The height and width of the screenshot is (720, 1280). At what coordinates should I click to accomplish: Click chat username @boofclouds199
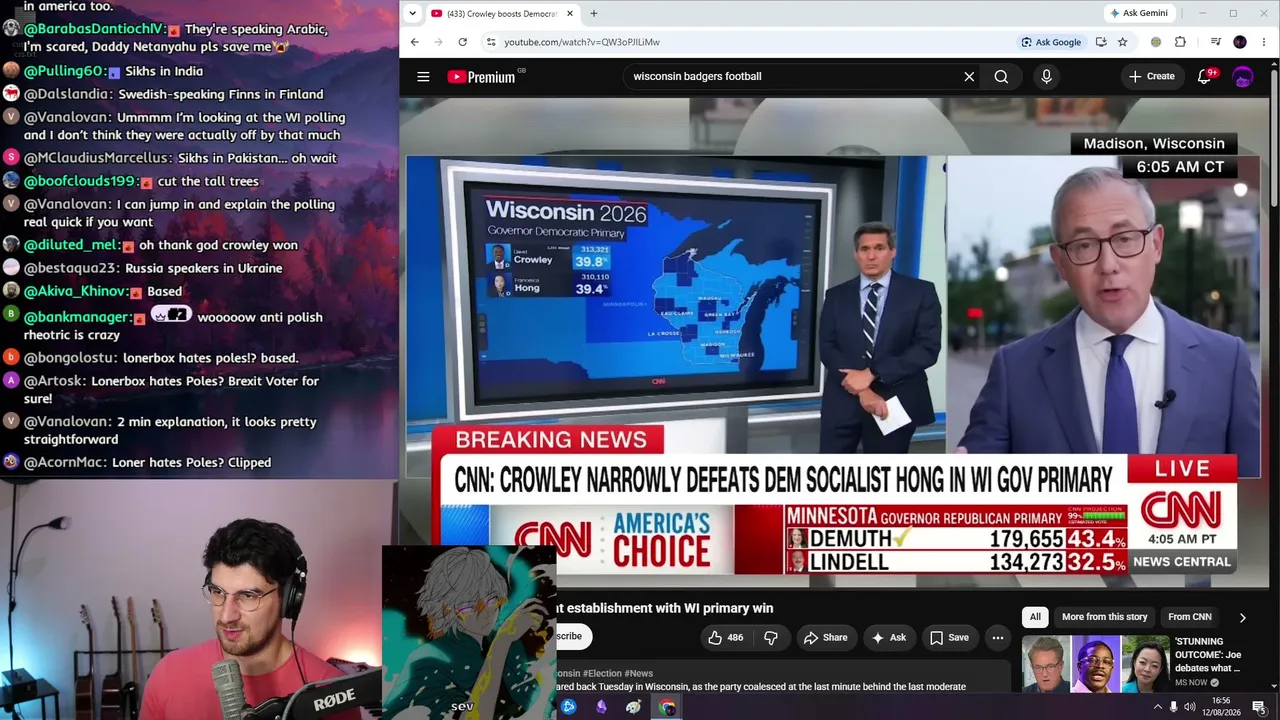[80, 181]
